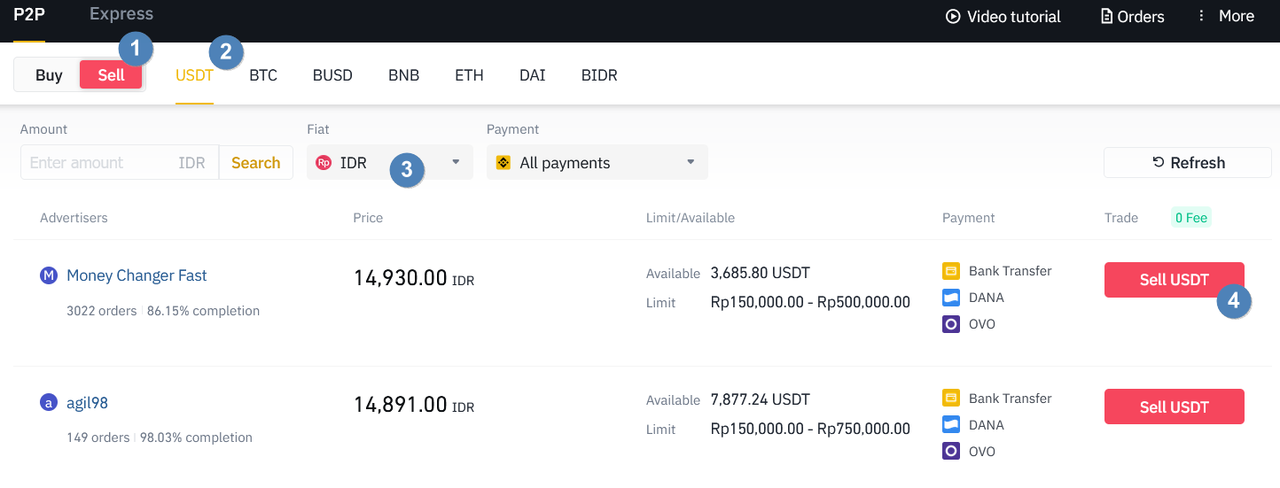Click agil98's Bank Transfer icon
The height and width of the screenshot is (488, 1280).
point(951,398)
